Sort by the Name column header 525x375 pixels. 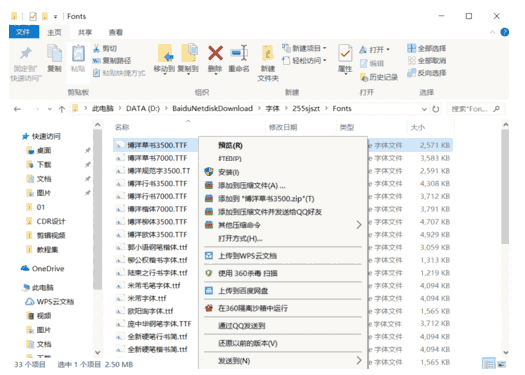pyautogui.click(x=122, y=127)
